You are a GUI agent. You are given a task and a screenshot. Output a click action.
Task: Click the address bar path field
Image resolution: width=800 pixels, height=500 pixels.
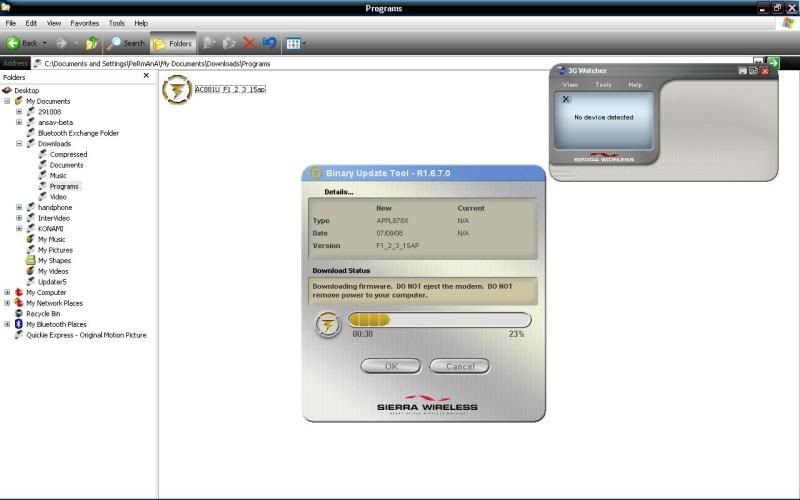click(x=392, y=63)
